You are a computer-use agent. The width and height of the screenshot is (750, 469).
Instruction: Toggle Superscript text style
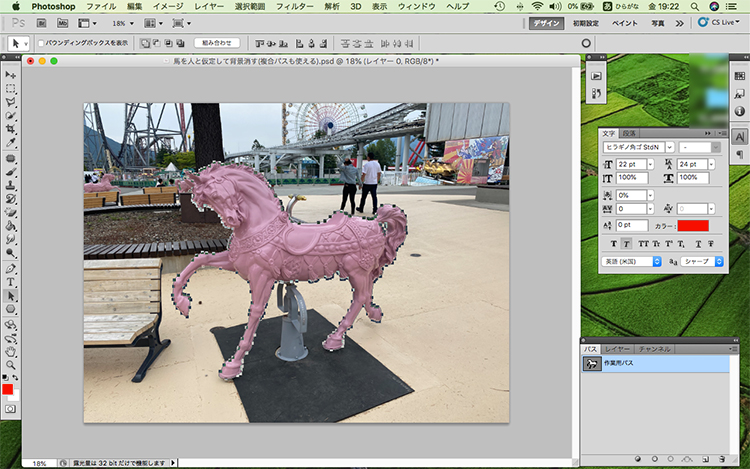(669, 244)
